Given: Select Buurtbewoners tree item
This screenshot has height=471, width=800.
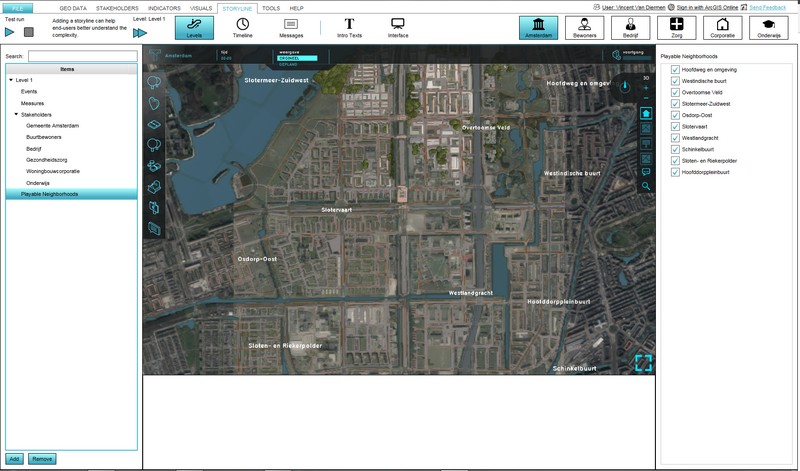Looking at the screenshot, I should (44, 137).
